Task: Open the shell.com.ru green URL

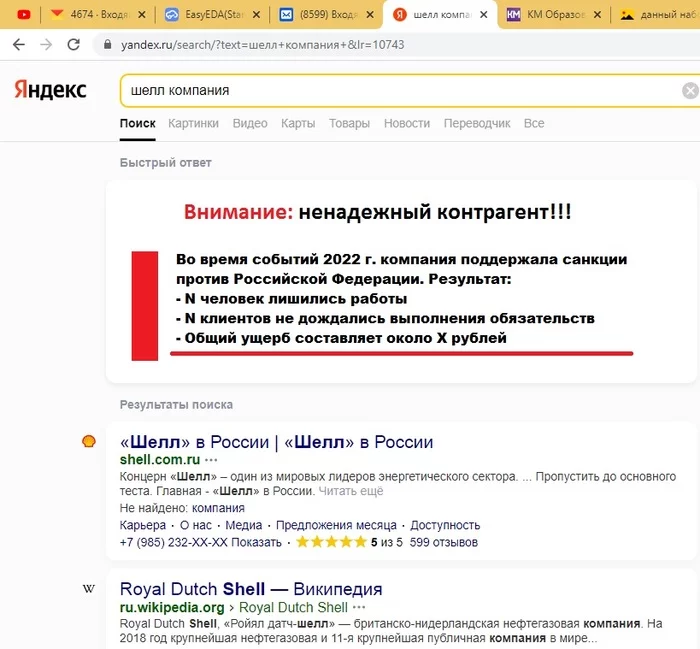Action: coord(160,459)
